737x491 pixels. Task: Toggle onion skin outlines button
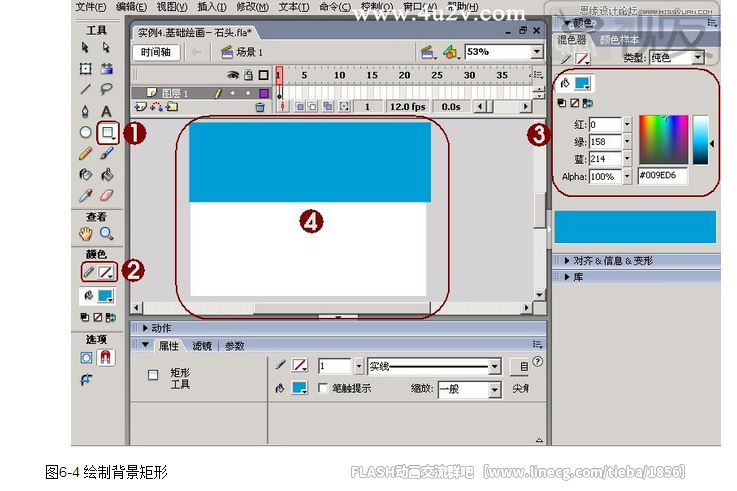(312, 107)
